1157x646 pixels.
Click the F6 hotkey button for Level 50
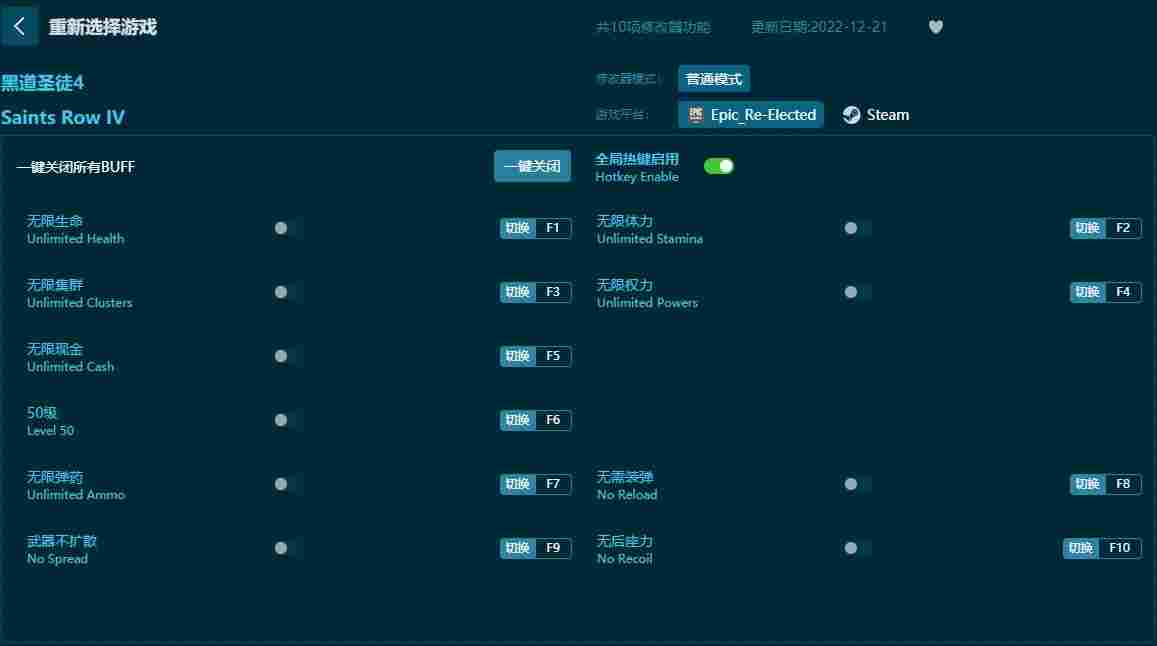click(x=536, y=420)
